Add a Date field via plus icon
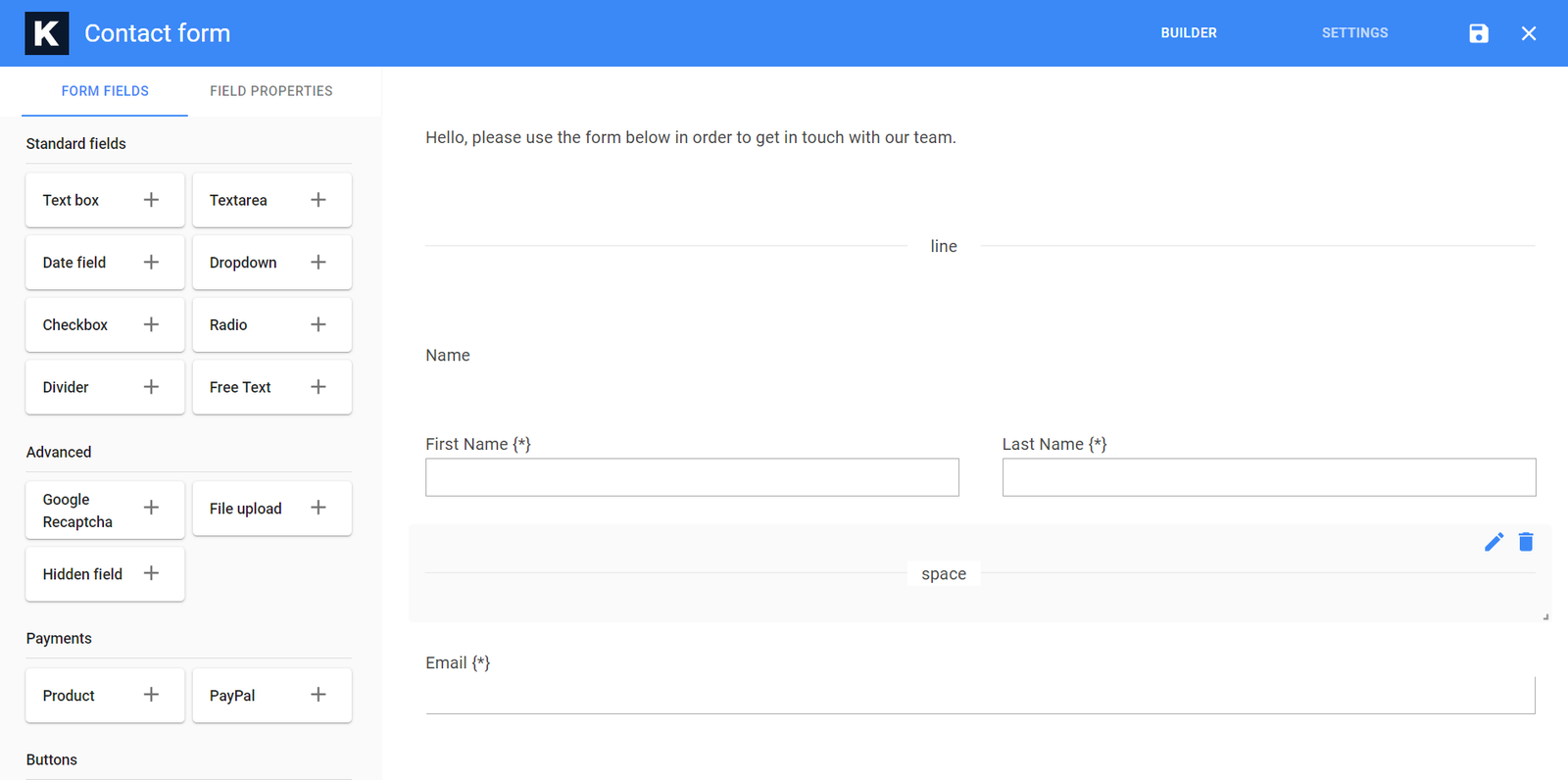 [151, 263]
